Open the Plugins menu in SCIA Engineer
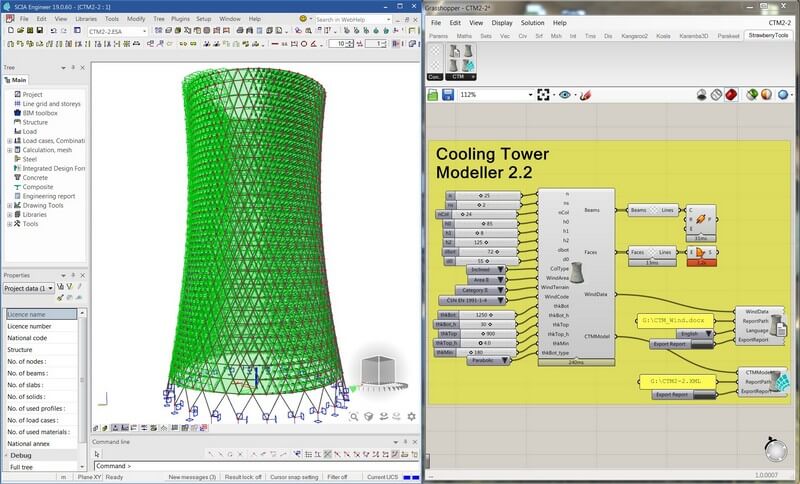The image size is (800, 484). tap(175, 18)
